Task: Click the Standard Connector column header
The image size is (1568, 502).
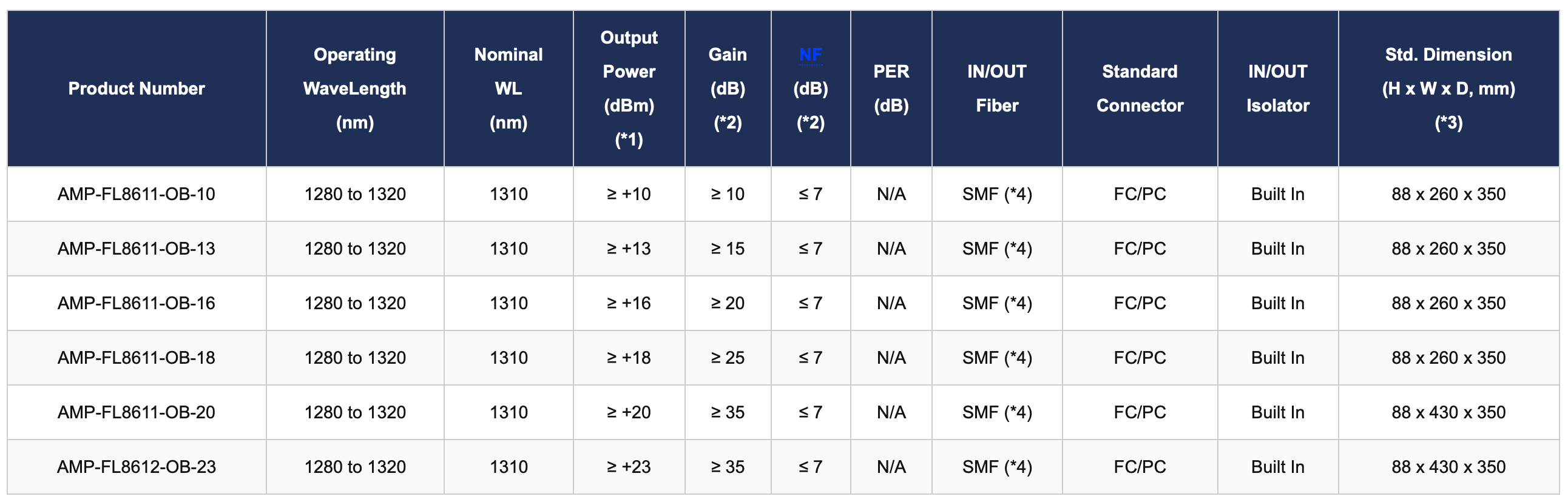Action: pyautogui.click(x=1140, y=89)
